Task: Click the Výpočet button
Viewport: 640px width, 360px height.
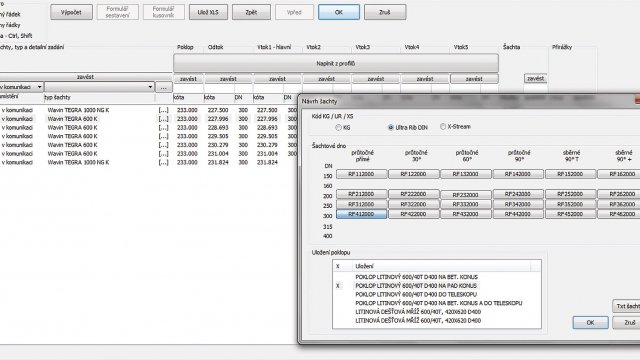Action: click(71, 12)
